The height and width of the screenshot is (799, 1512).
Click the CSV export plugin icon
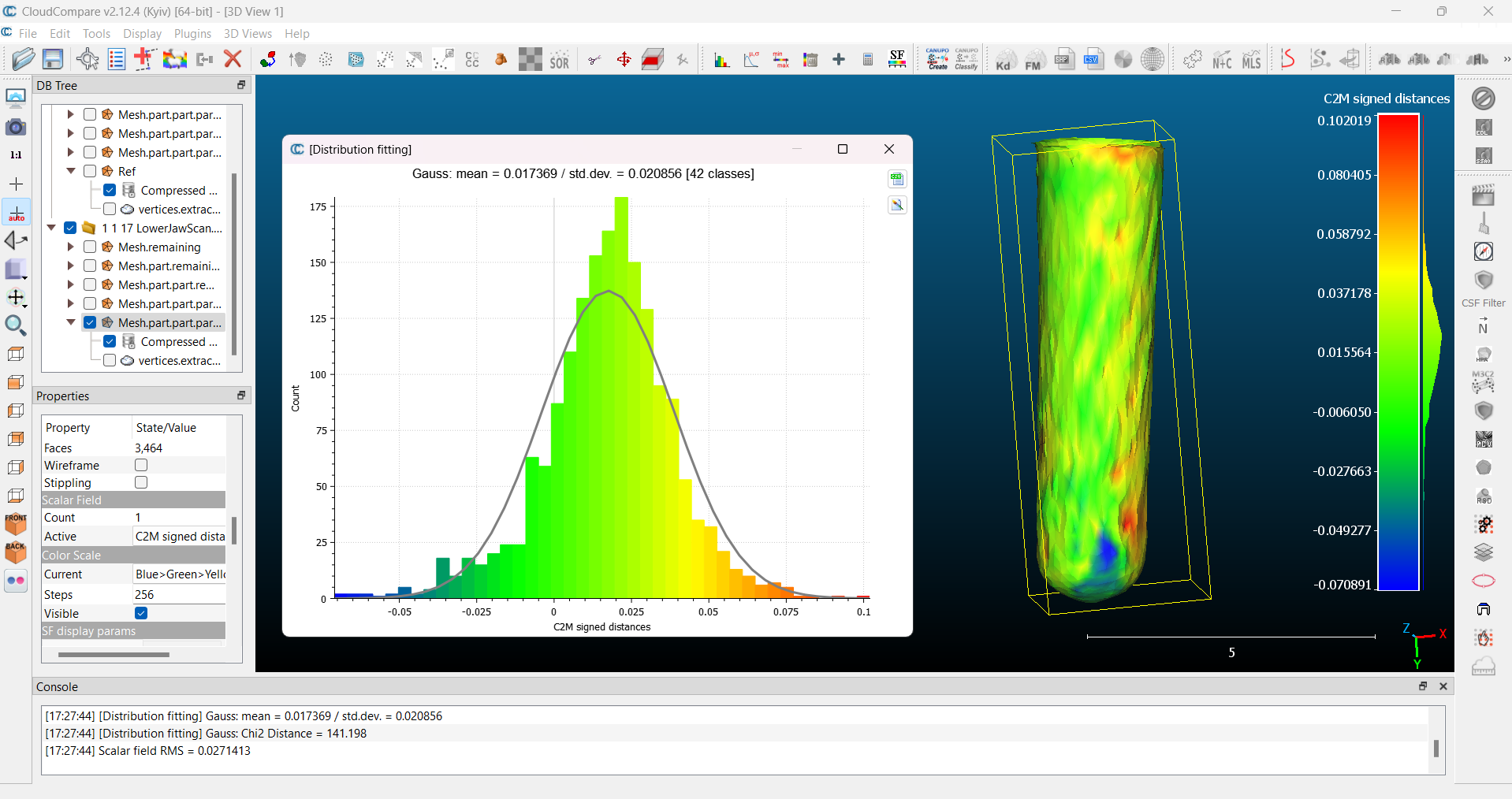1093,59
